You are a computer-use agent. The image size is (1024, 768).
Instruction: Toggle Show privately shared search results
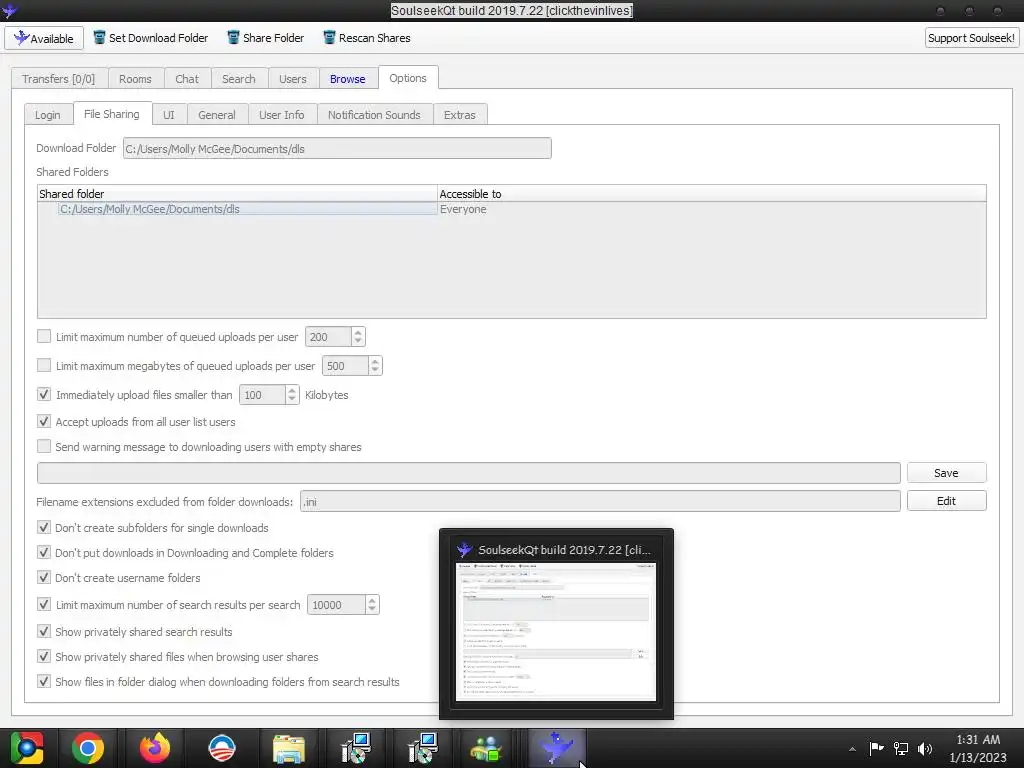point(44,632)
